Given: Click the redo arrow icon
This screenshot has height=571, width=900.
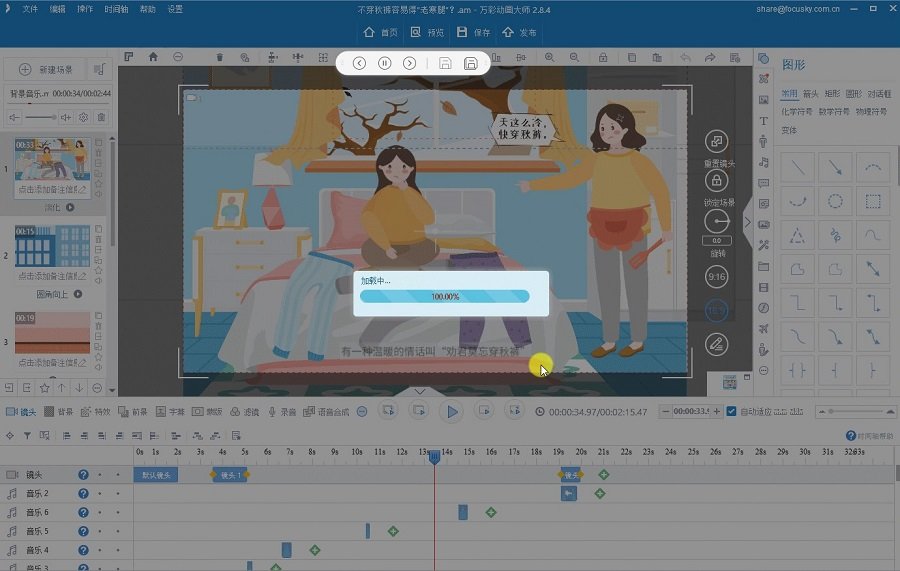Looking at the screenshot, I should pos(710,57).
